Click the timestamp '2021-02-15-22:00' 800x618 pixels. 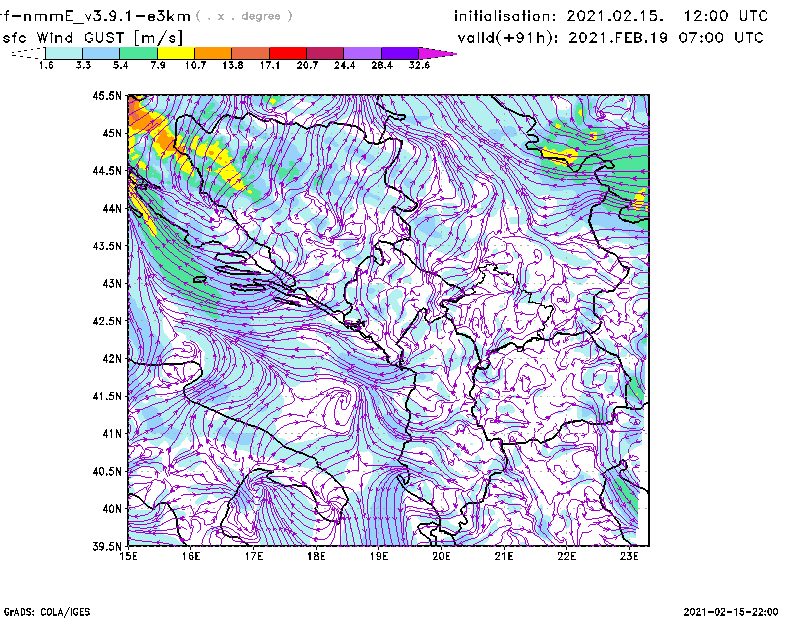pyautogui.click(x=731, y=612)
